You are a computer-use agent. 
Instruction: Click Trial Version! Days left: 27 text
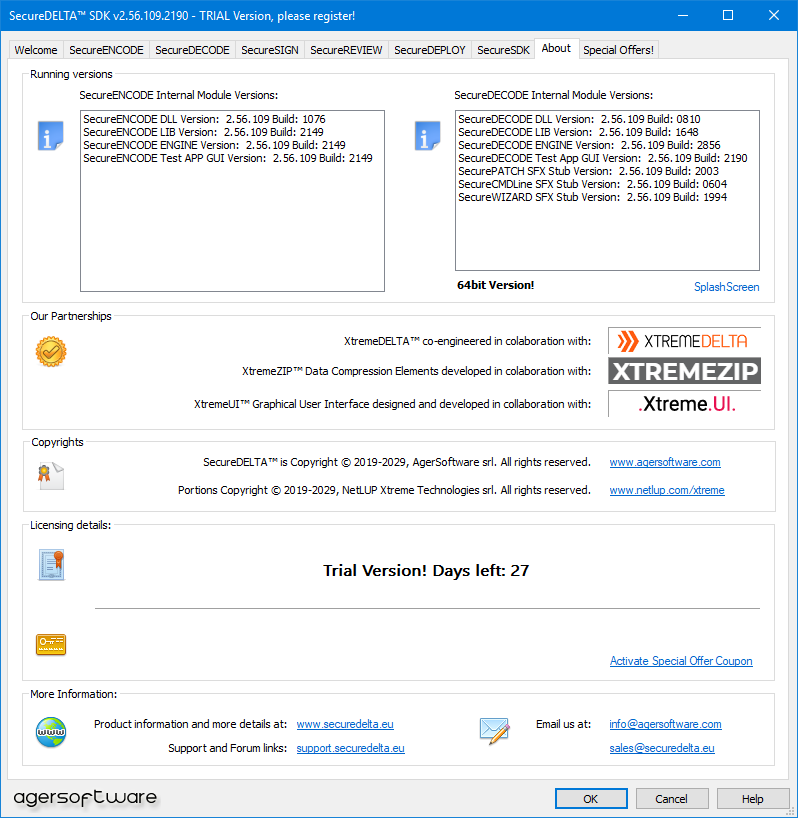coord(426,571)
